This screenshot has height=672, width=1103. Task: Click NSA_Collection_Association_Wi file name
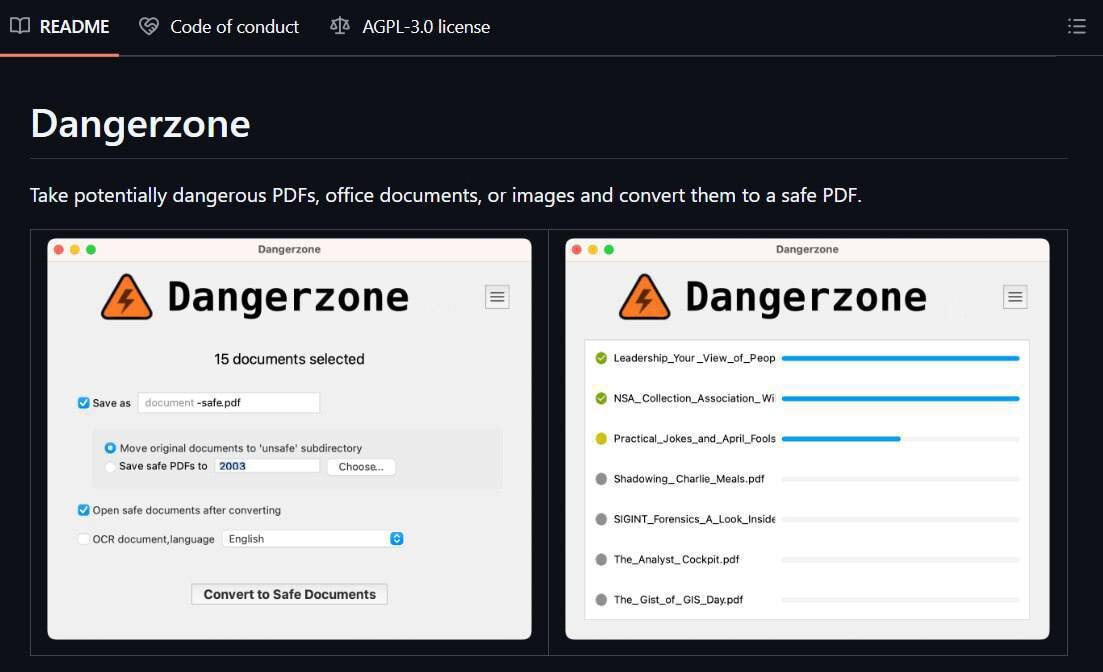coord(694,398)
